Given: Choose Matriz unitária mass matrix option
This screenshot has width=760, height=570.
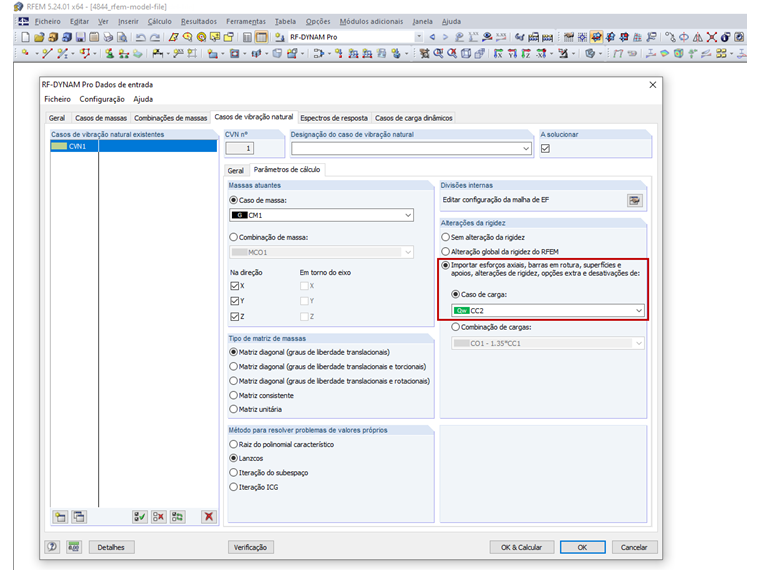Looking at the screenshot, I should [234, 409].
